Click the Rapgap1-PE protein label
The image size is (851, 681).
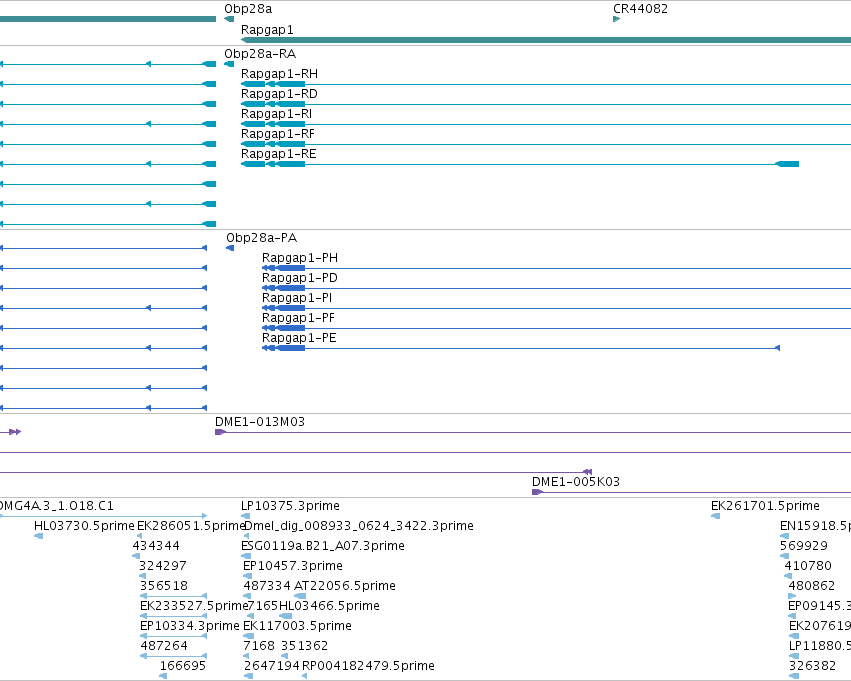(299, 338)
